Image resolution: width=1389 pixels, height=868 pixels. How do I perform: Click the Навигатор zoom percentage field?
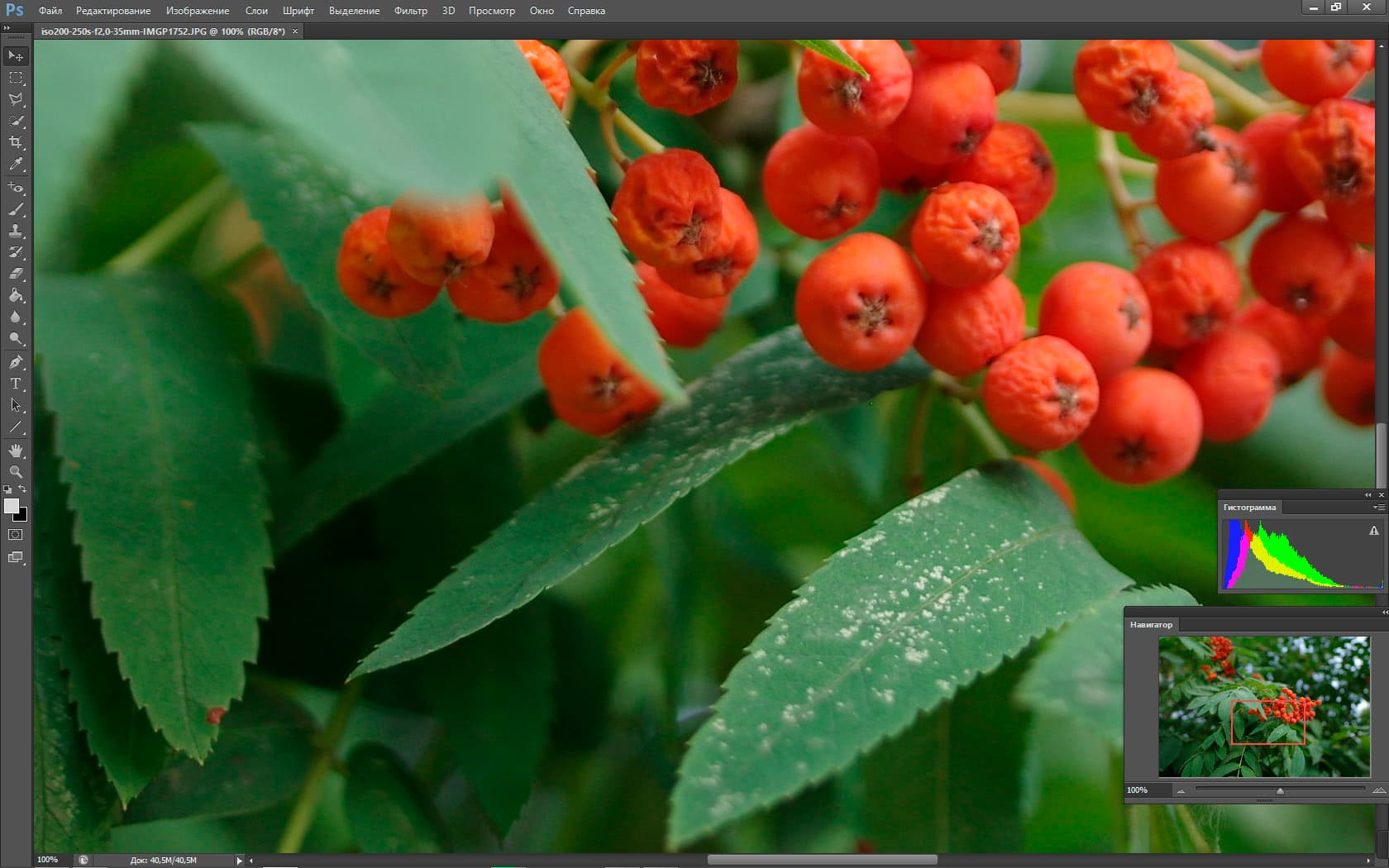point(1148,790)
